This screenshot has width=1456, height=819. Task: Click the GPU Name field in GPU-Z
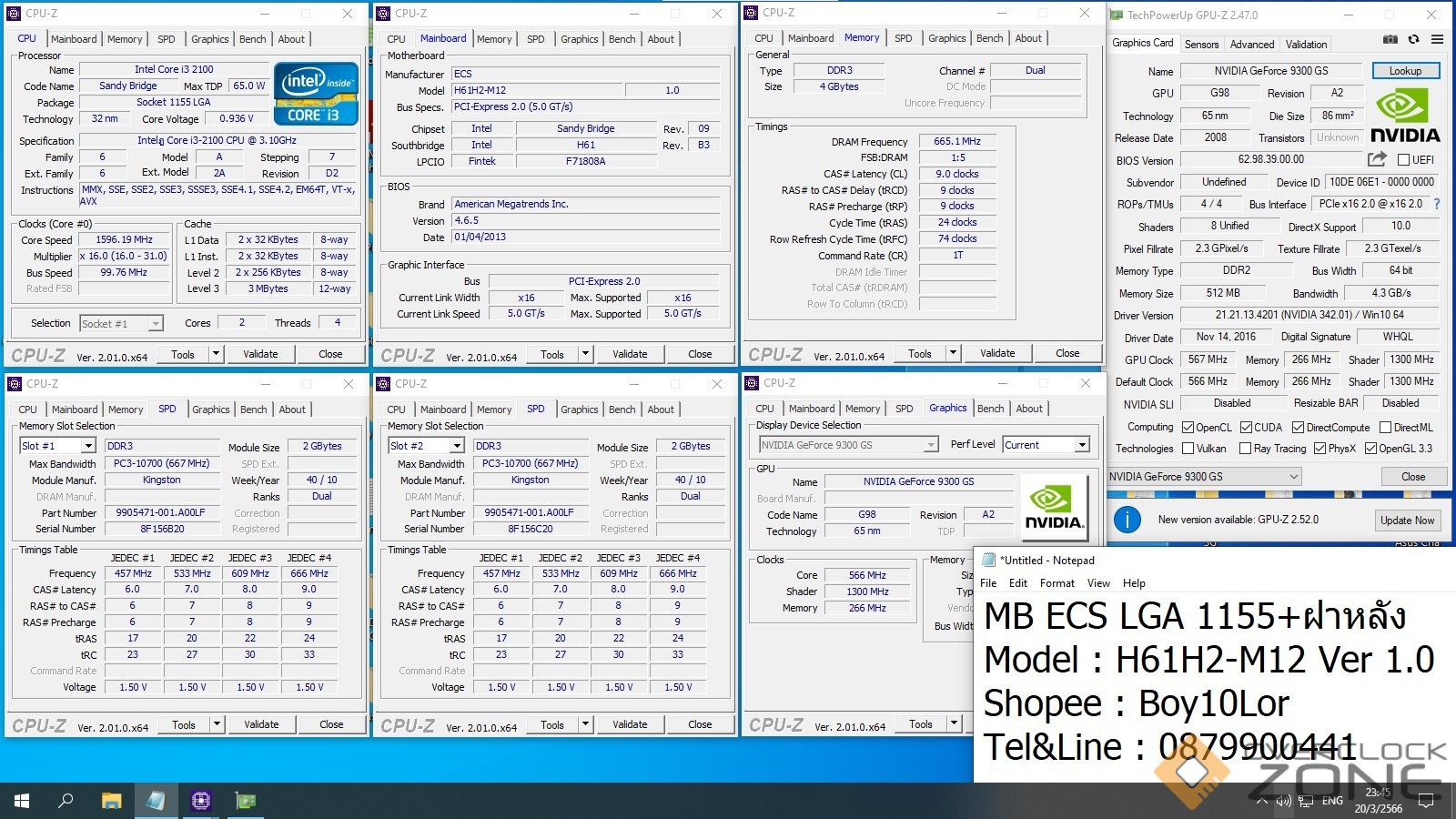[x=1270, y=71]
